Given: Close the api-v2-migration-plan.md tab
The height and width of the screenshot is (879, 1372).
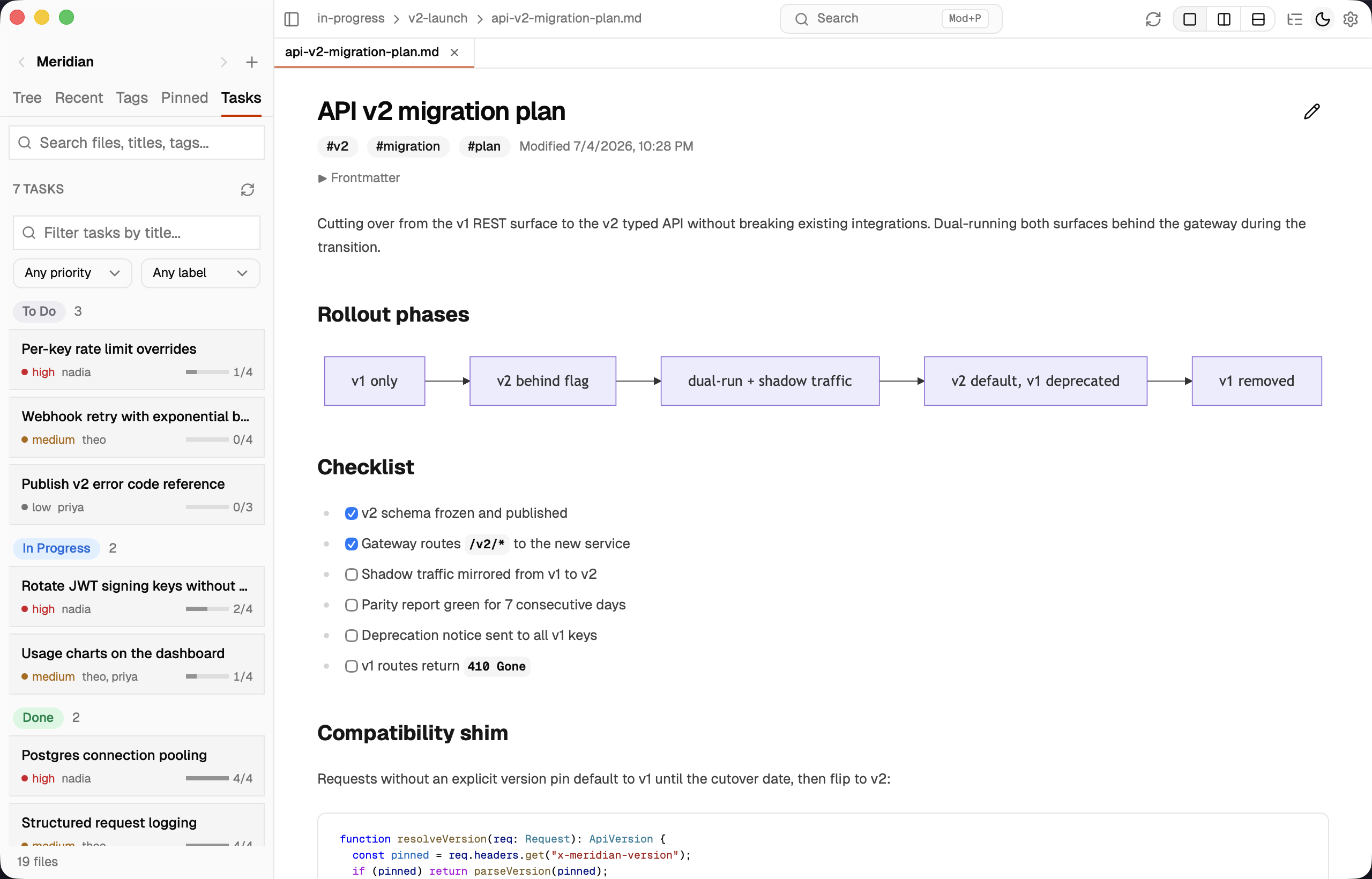Looking at the screenshot, I should 454,53.
